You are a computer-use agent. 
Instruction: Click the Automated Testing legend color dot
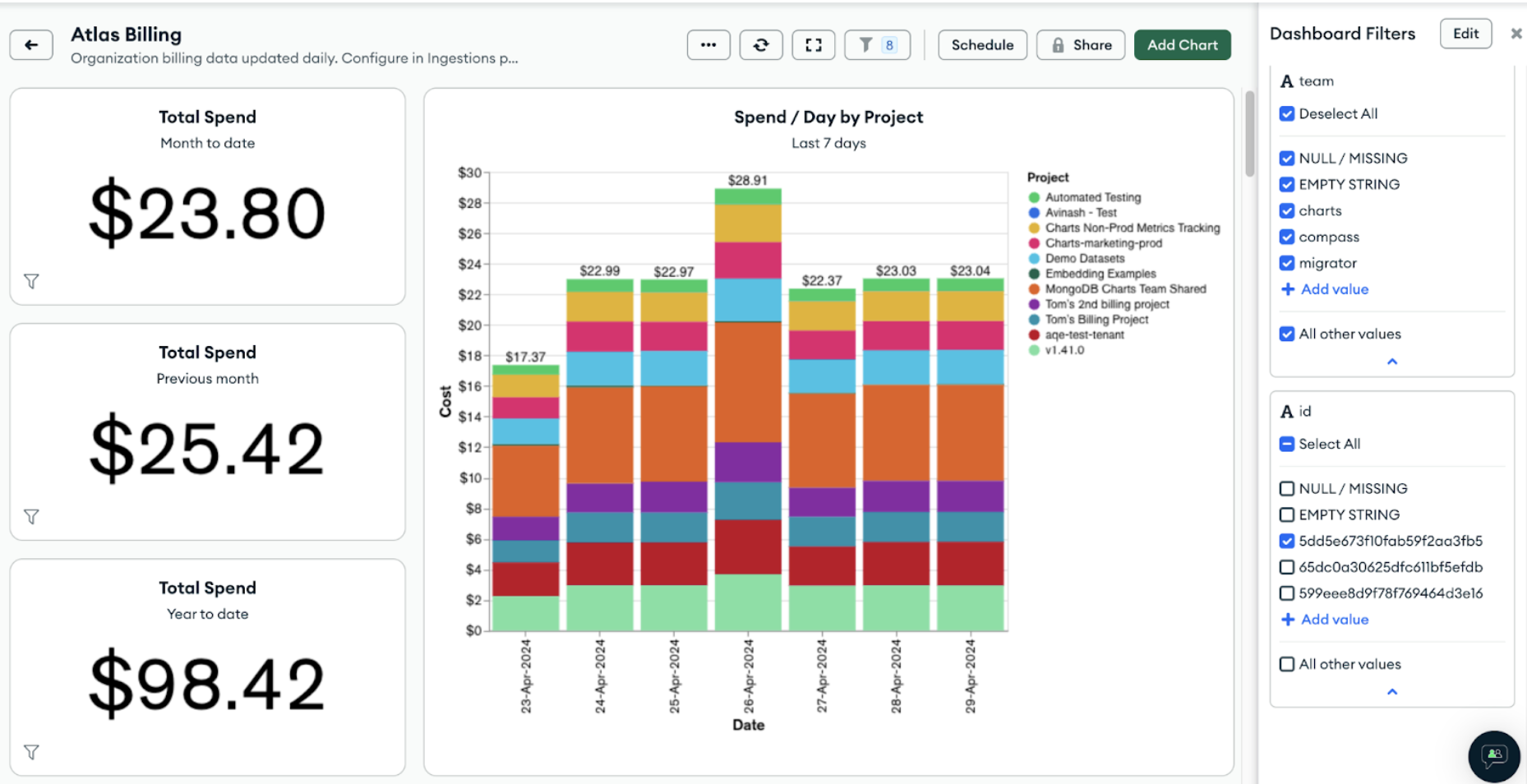(x=1035, y=197)
